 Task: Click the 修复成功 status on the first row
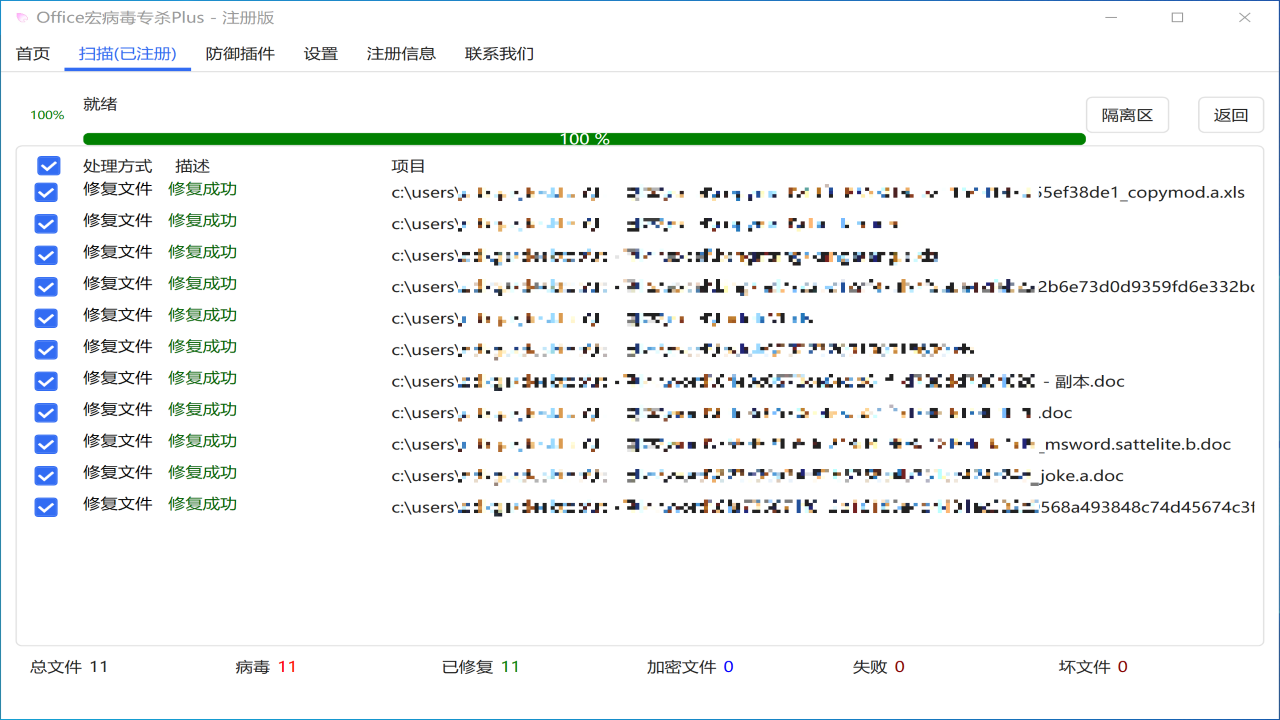pyautogui.click(x=202, y=188)
